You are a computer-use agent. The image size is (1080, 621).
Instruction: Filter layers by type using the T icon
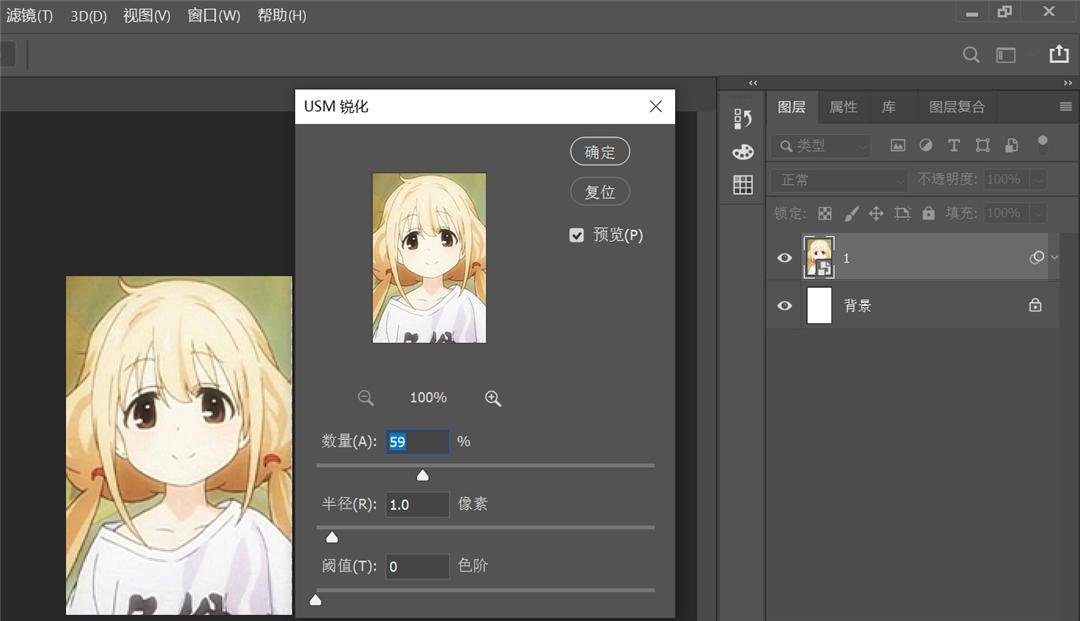coord(954,145)
